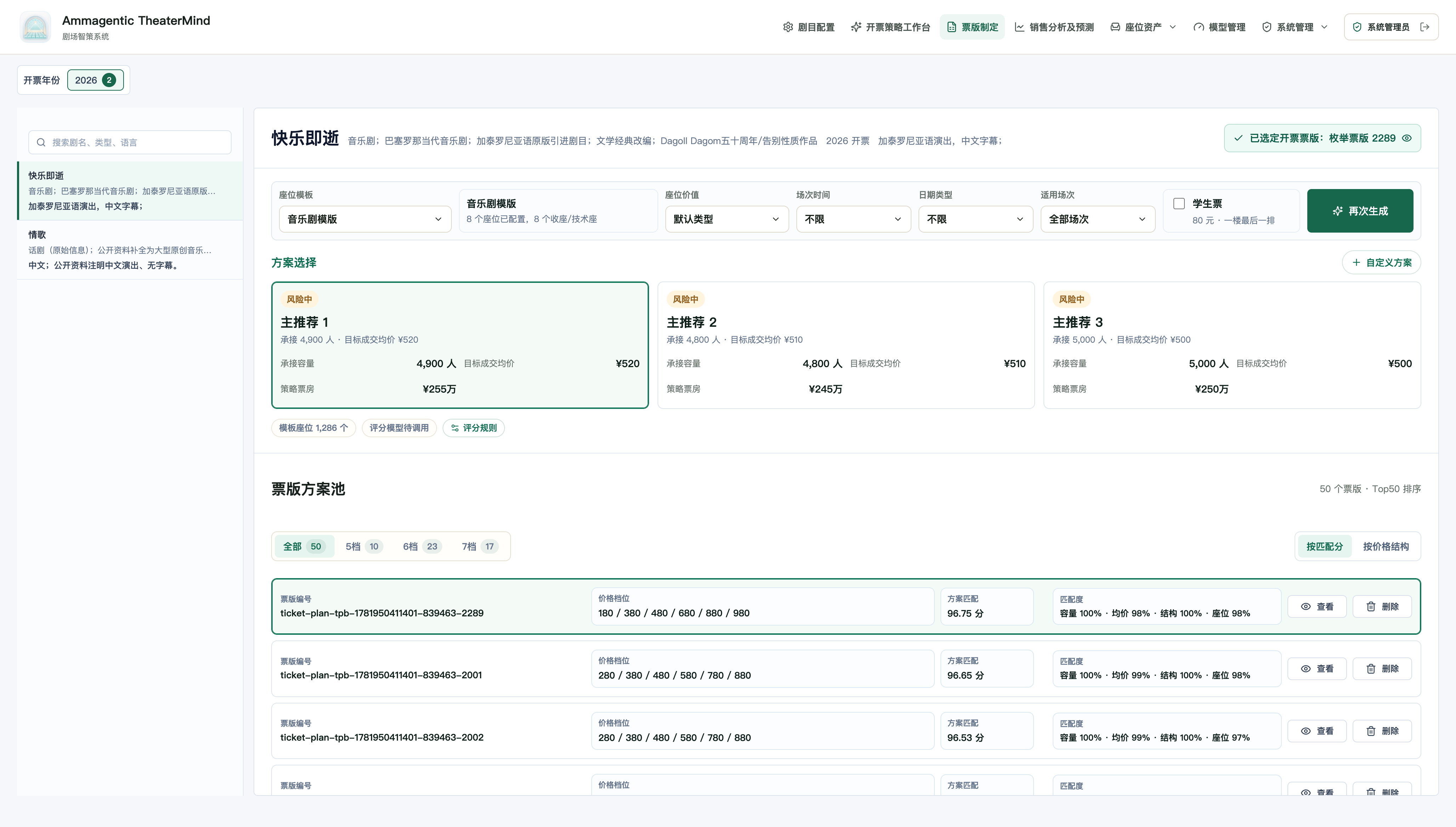Select the 主推荐 1 plan card

point(460,345)
